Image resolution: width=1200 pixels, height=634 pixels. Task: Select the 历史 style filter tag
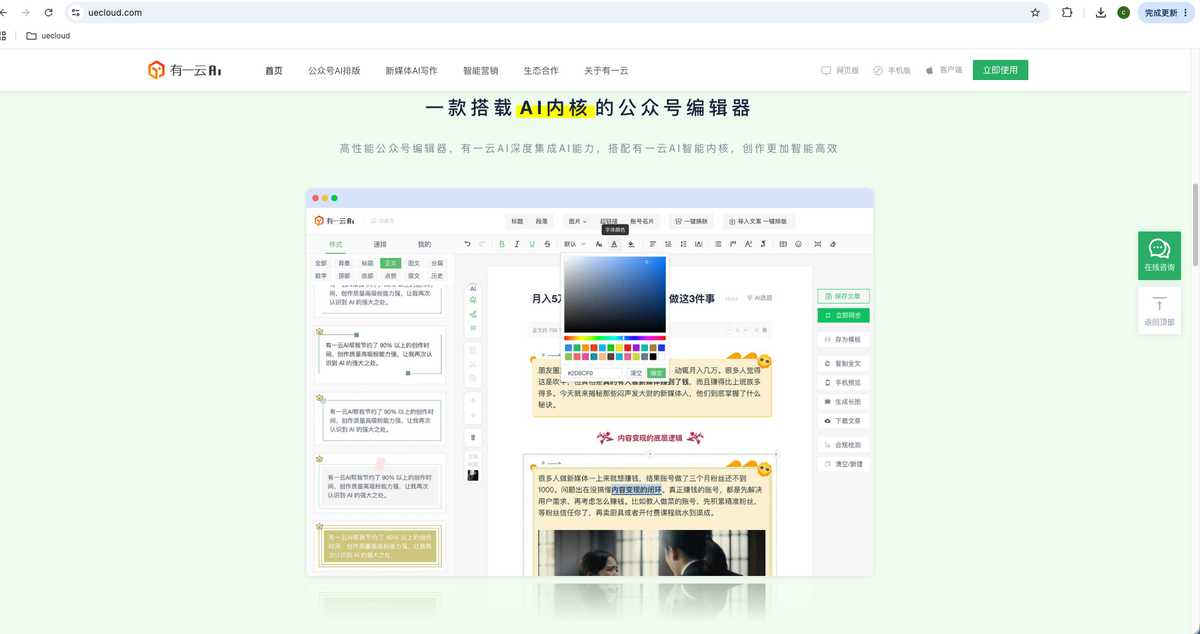coord(436,275)
